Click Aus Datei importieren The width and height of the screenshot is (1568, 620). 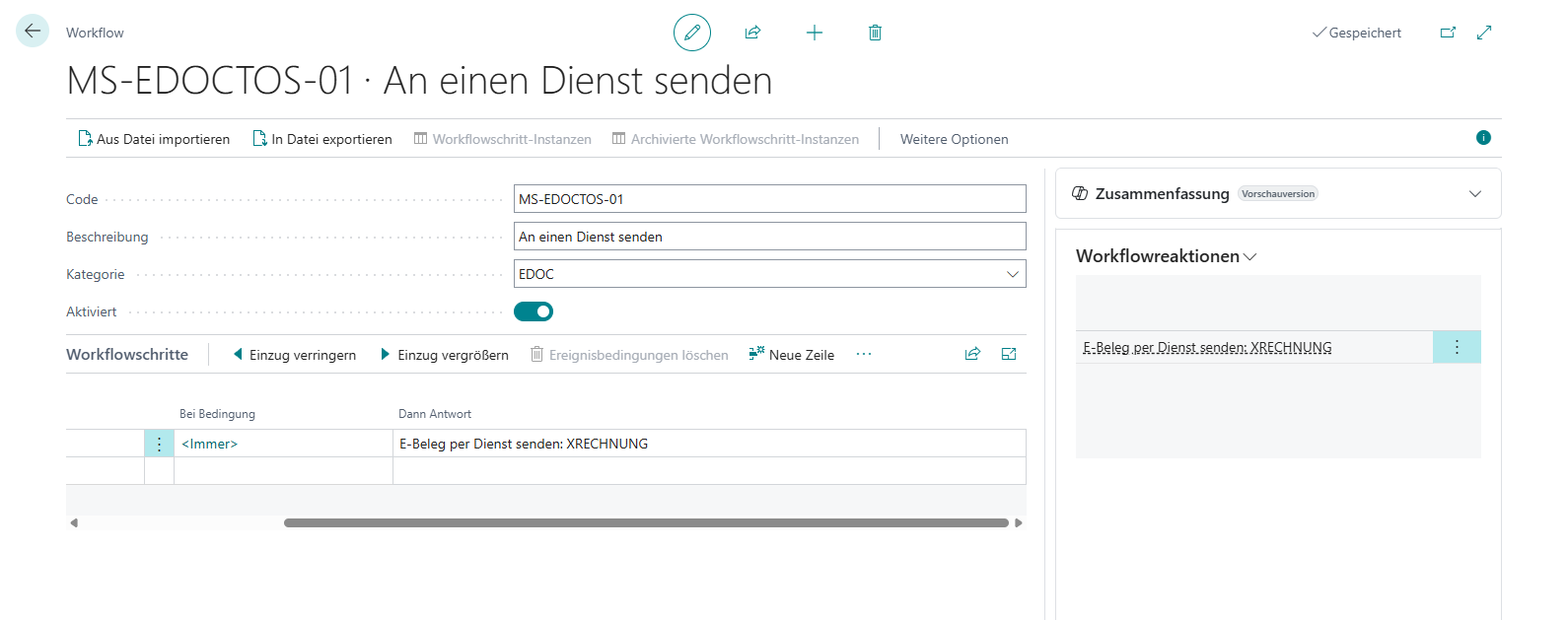(x=154, y=139)
